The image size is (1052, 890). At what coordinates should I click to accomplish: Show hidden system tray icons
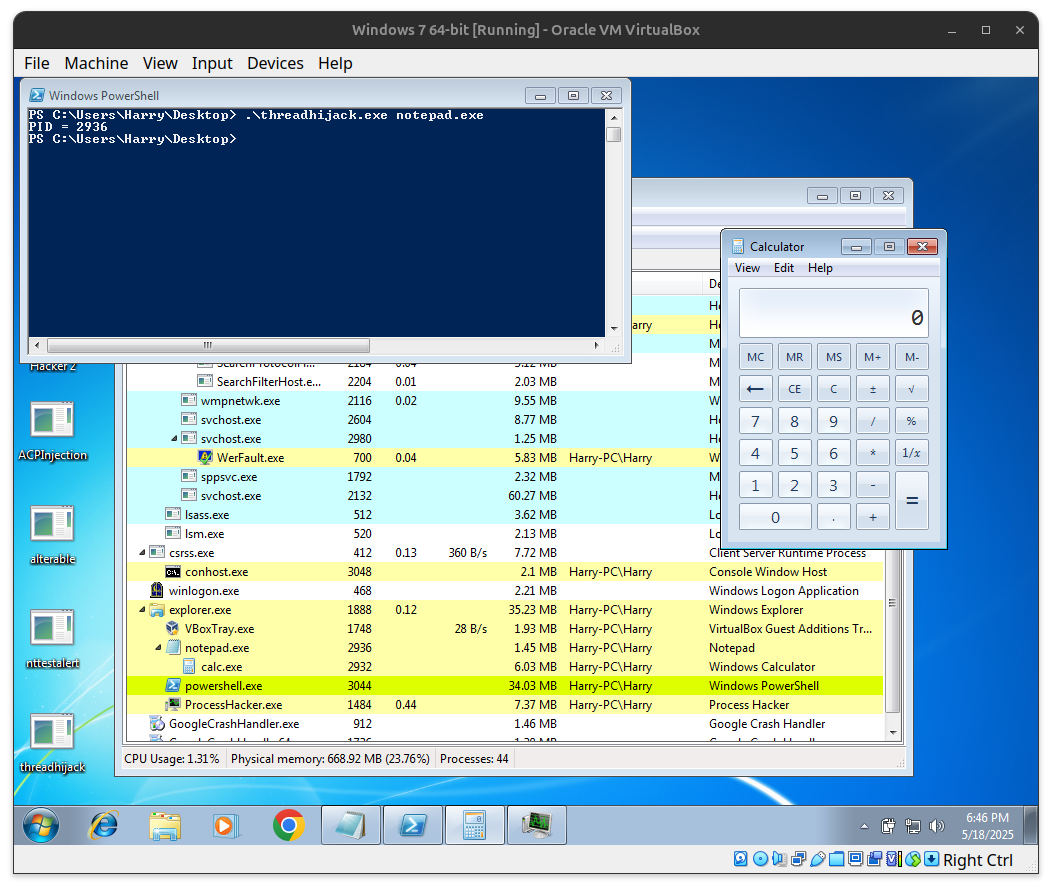pos(864,826)
